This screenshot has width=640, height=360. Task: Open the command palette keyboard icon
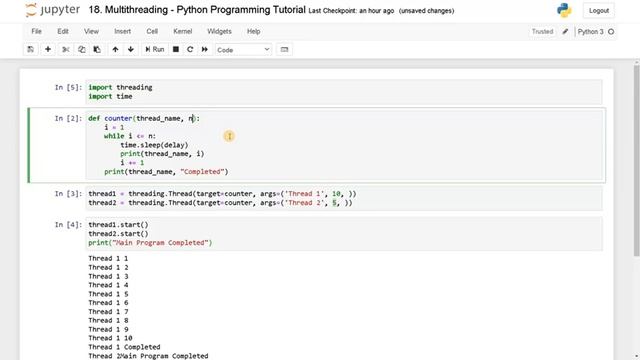point(284,49)
